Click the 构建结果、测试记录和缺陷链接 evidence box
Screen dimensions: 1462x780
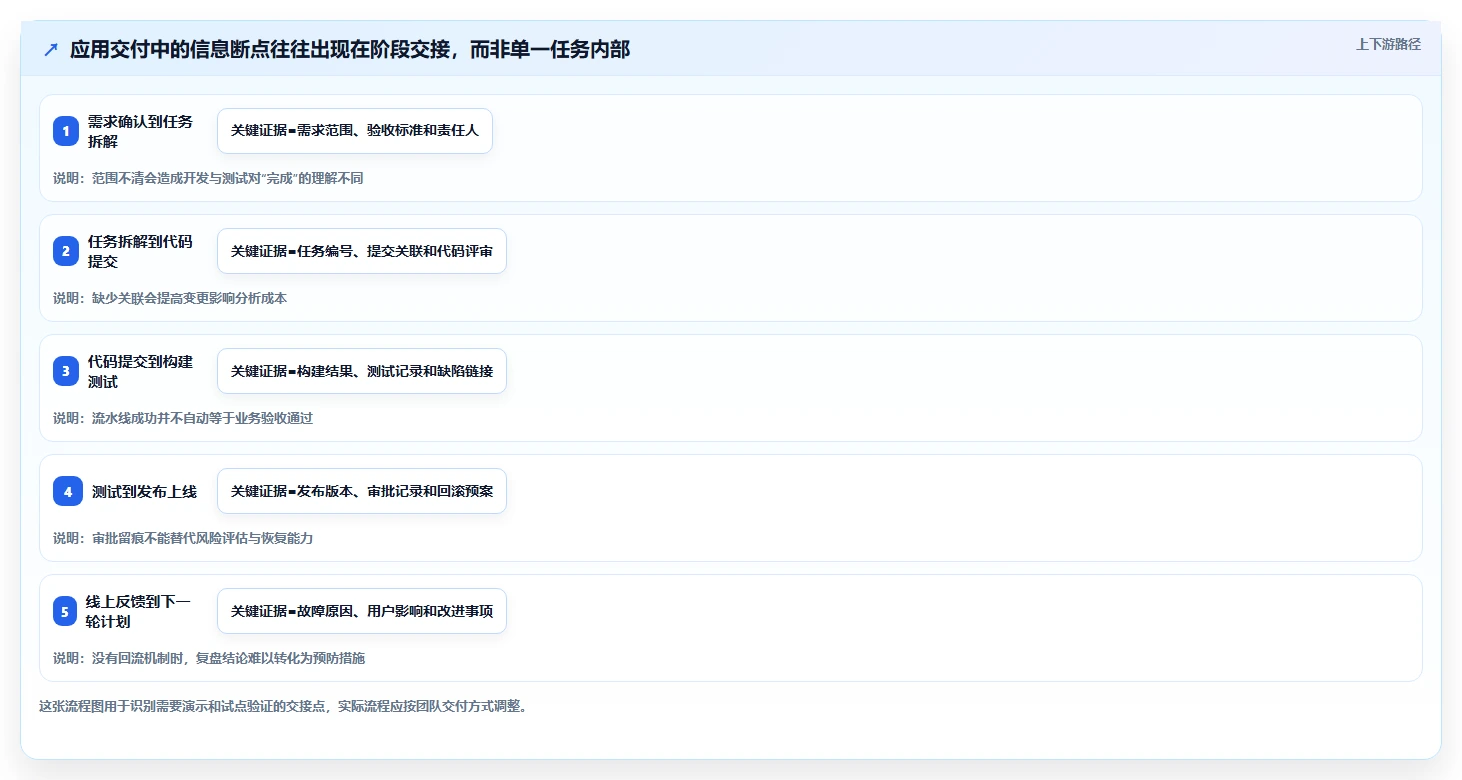tap(362, 371)
